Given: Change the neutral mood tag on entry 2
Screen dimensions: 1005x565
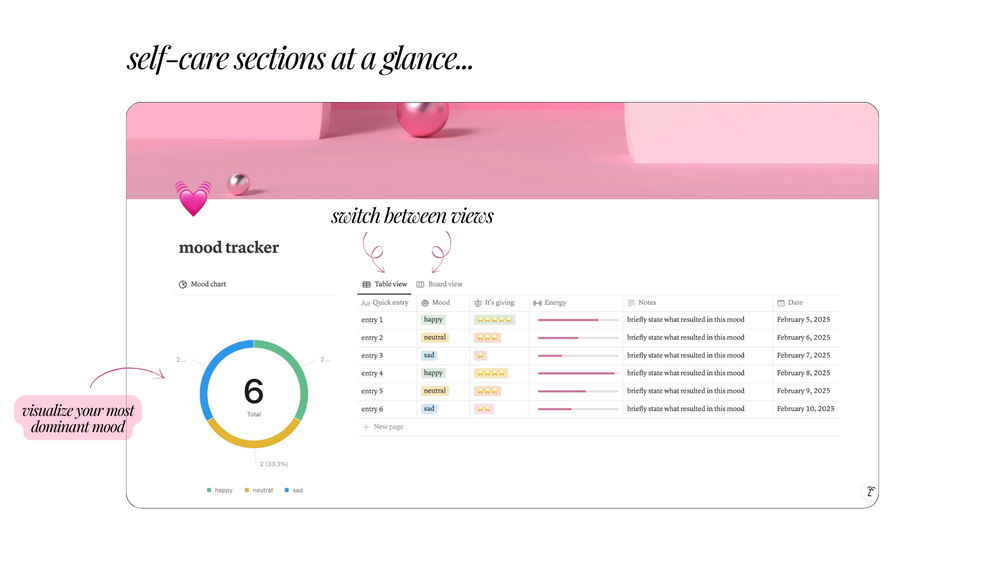Looking at the screenshot, I should point(435,338).
